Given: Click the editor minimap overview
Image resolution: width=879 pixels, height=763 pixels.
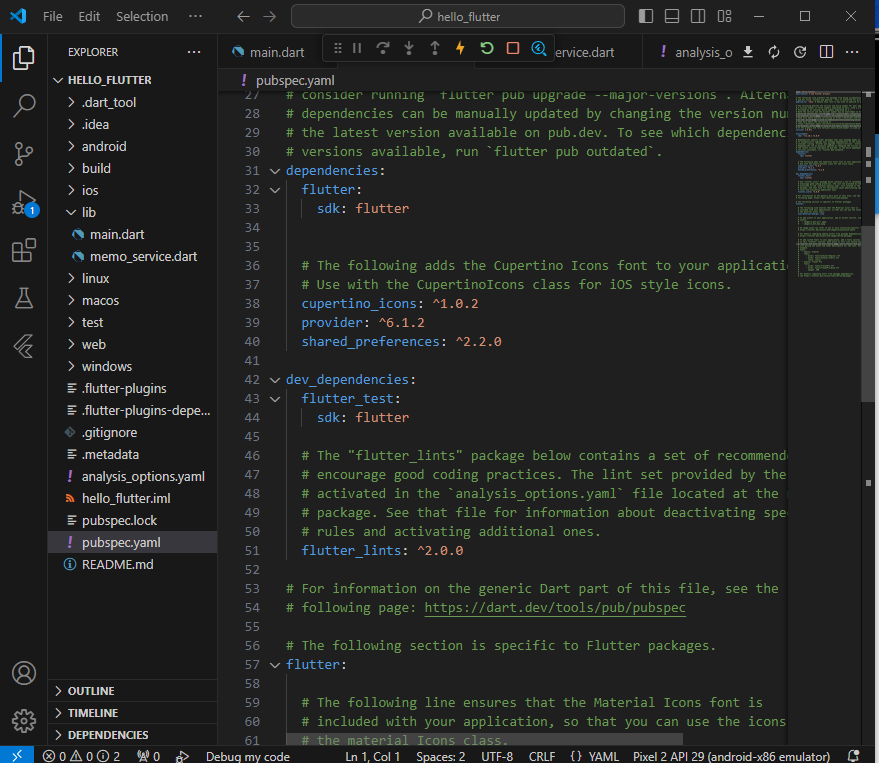Looking at the screenshot, I should click(x=828, y=184).
